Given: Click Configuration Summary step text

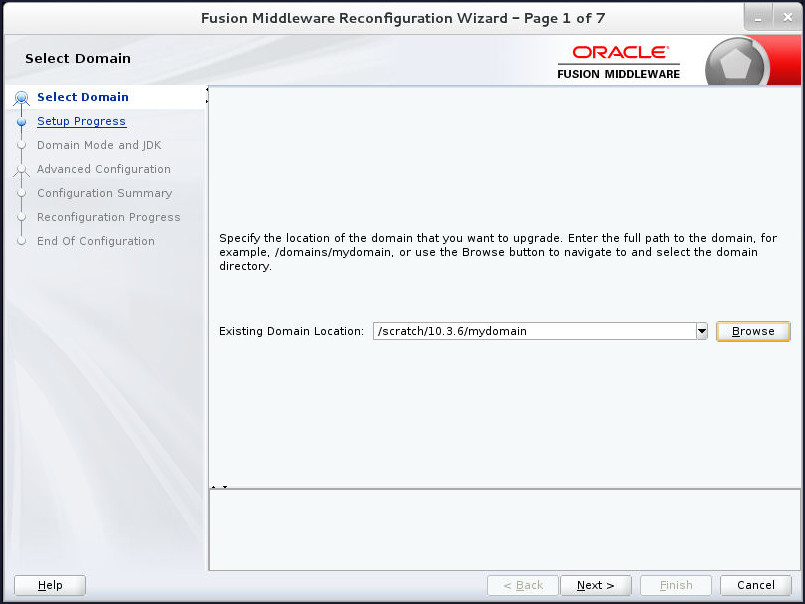Looking at the screenshot, I should [105, 193].
